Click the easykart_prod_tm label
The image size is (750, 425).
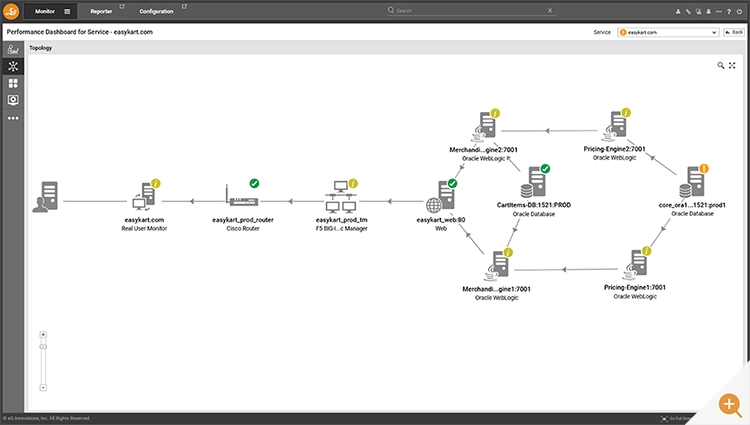(x=342, y=220)
